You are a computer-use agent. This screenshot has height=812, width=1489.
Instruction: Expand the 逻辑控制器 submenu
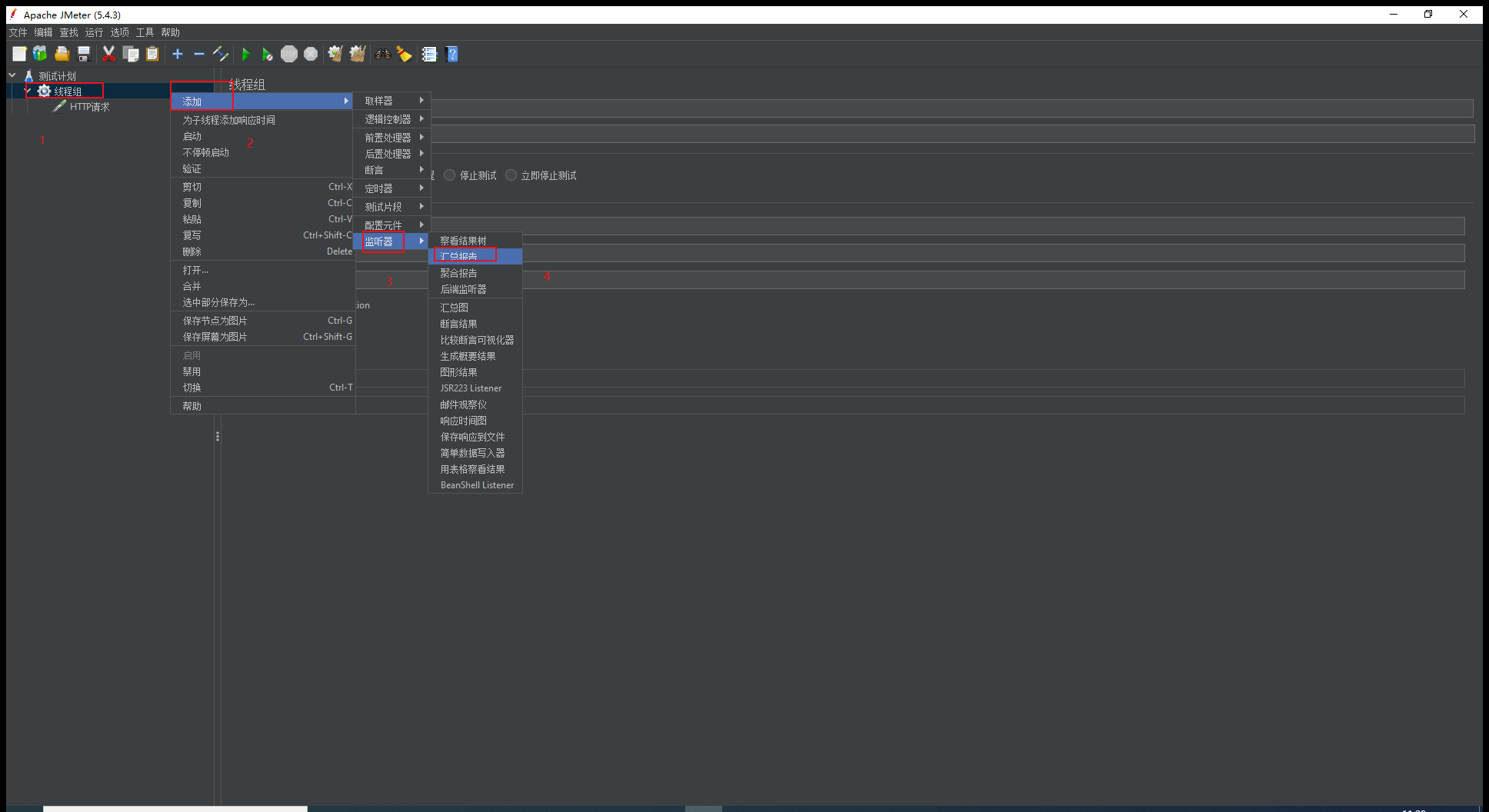point(391,119)
